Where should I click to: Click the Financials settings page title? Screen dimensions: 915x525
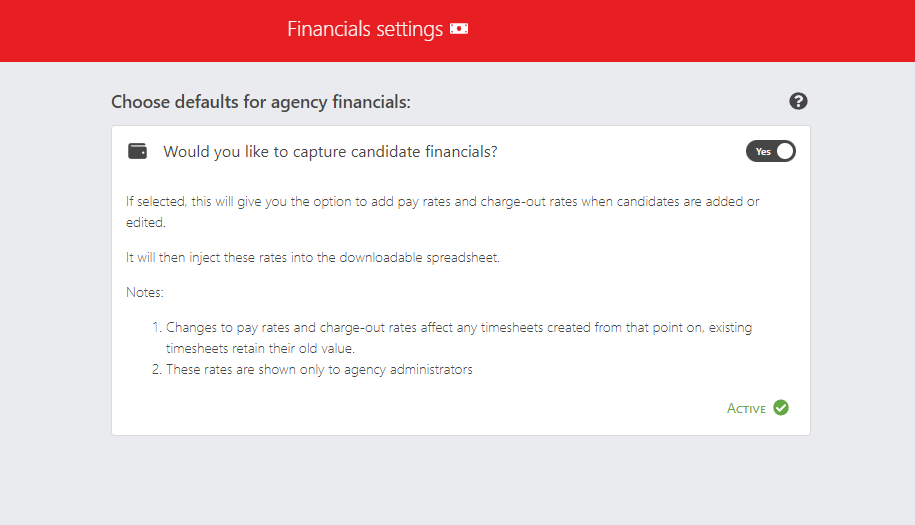coord(365,29)
